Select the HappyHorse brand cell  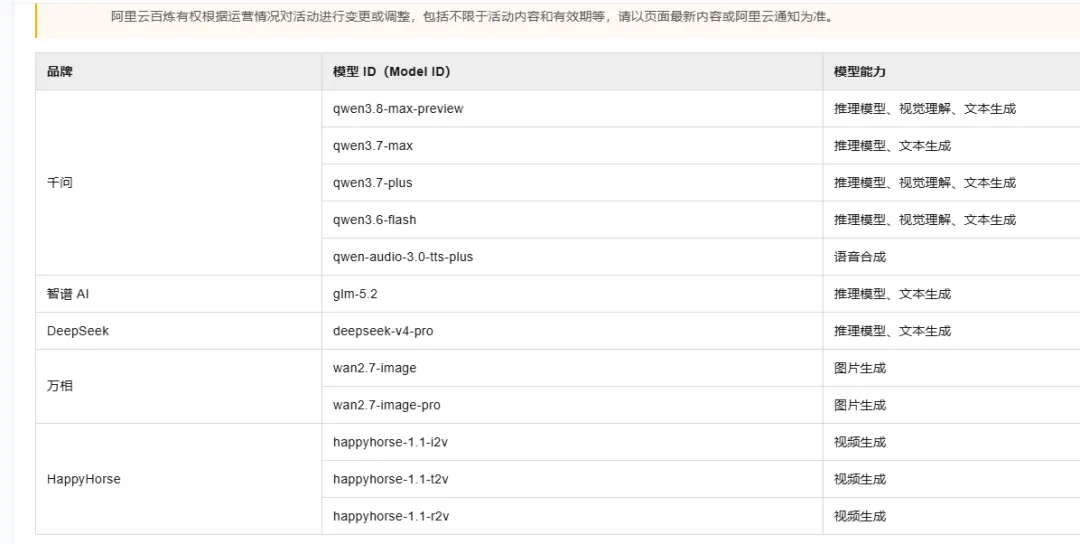[178, 479]
